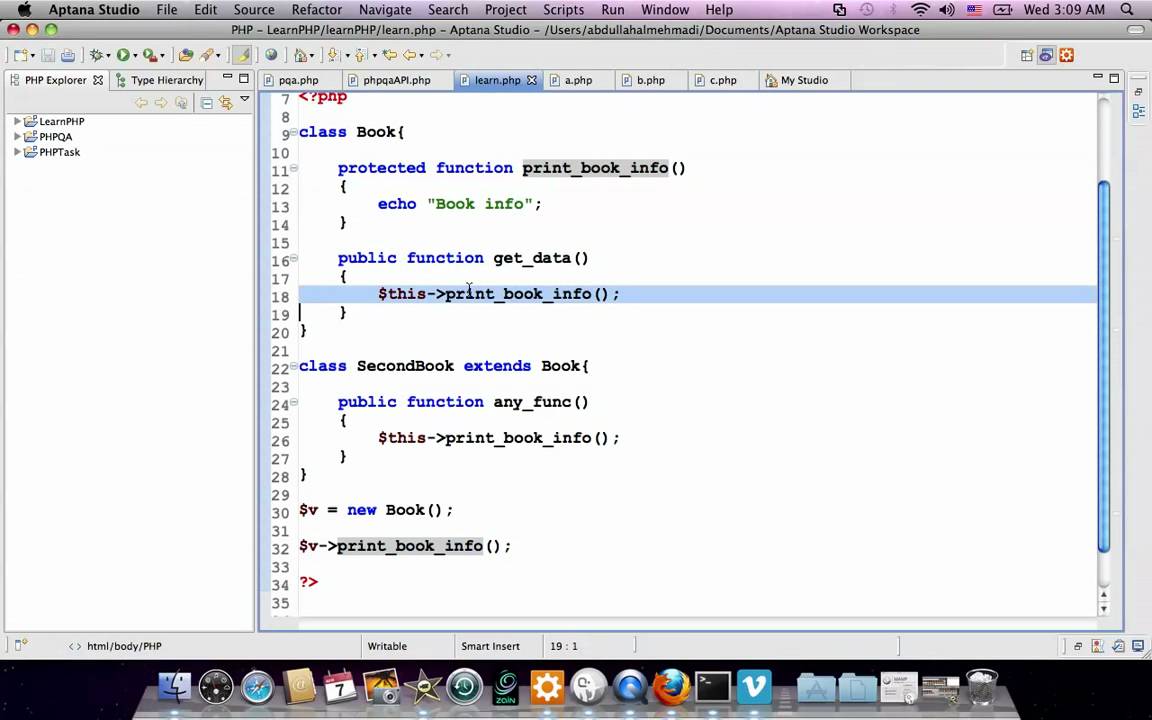Minimize the PHP Explorer panel
The height and width of the screenshot is (720, 1152).
[x=228, y=76]
